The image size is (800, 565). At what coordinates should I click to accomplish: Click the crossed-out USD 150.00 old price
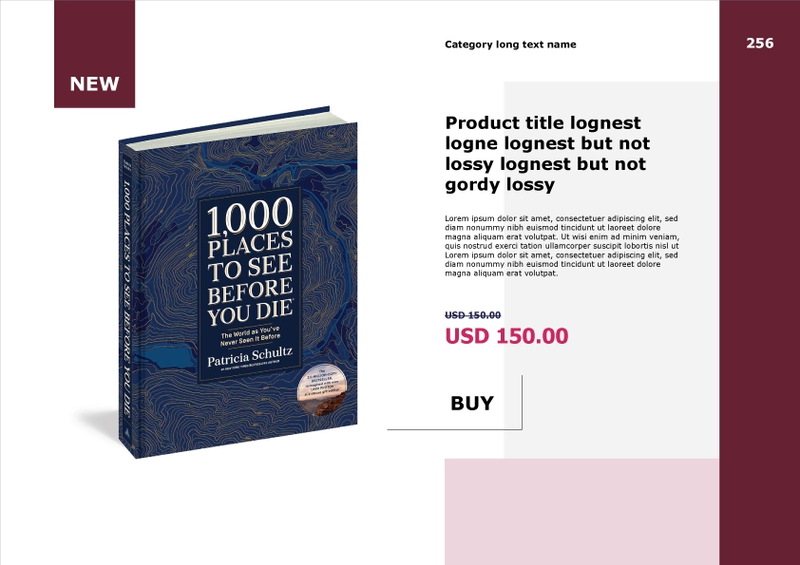(472, 315)
